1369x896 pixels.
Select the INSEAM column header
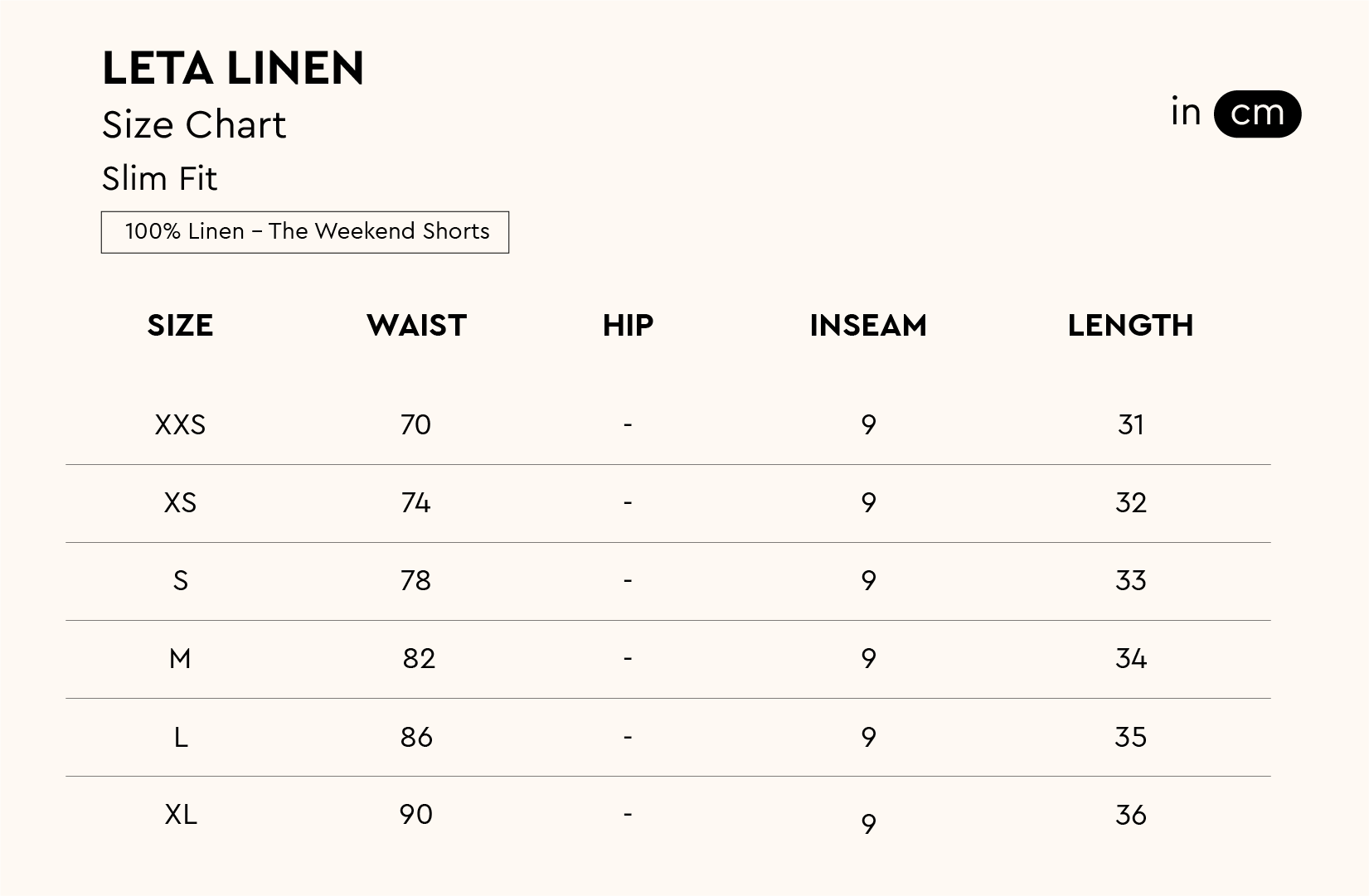pos(868,326)
